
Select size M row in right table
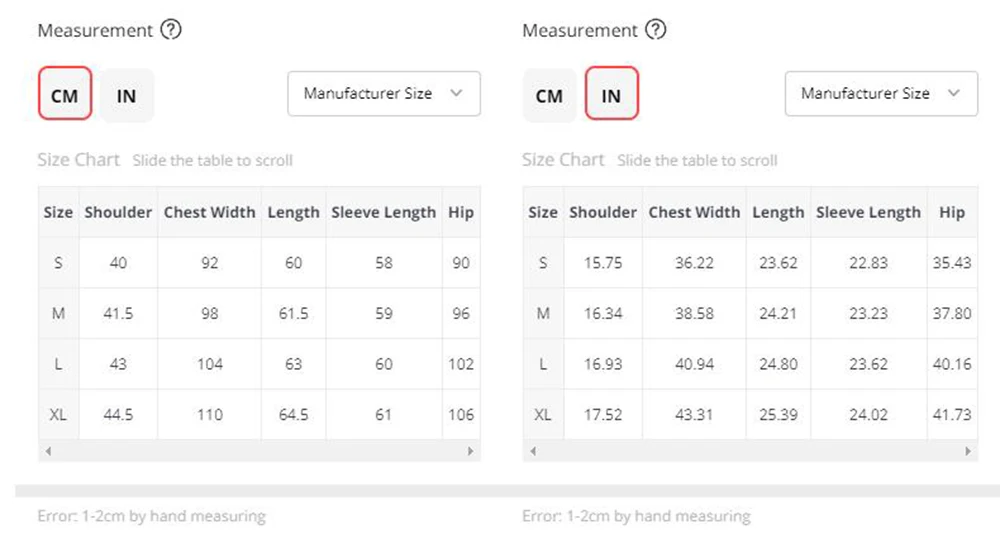(x=543, y=313)
